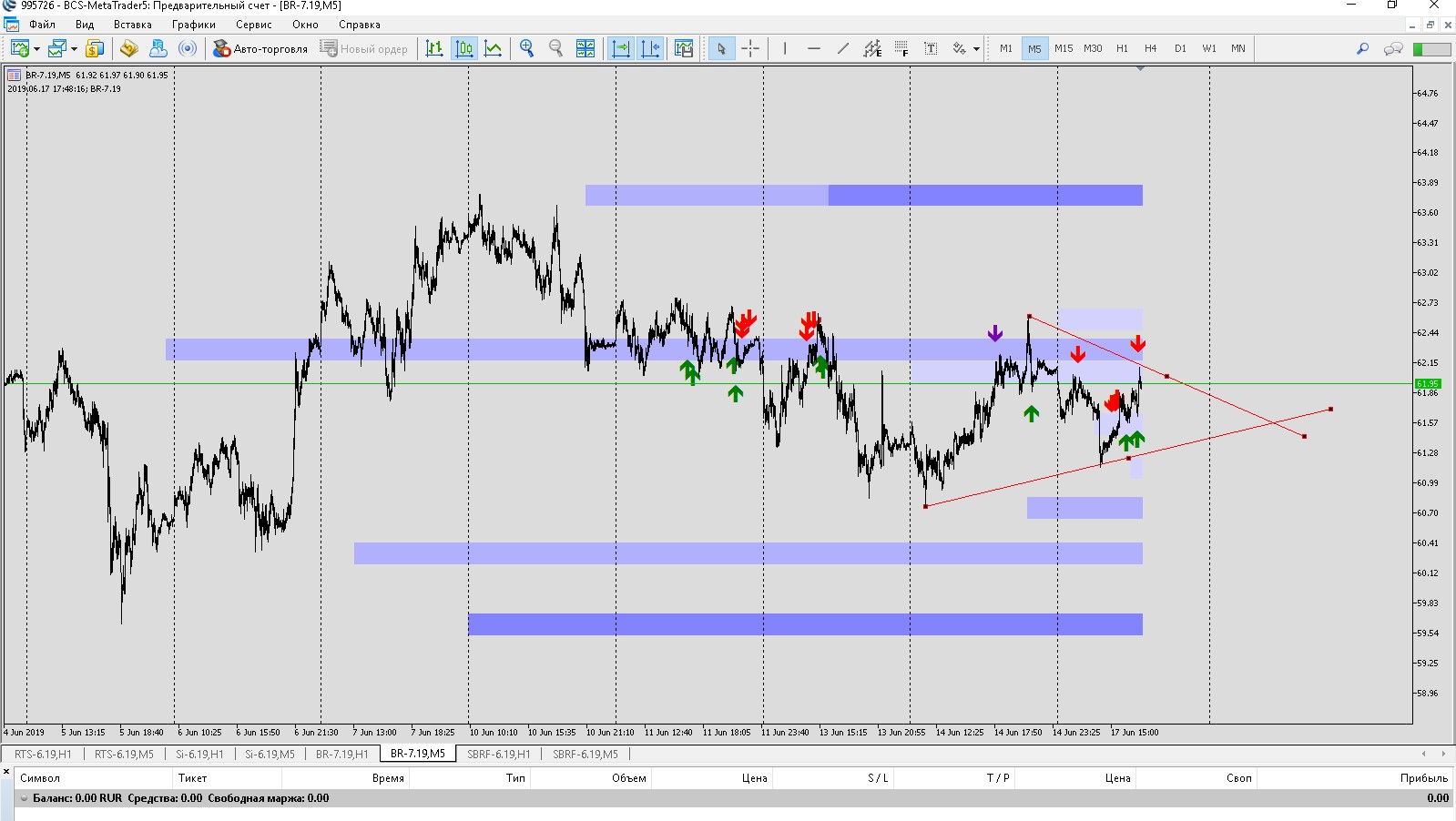Open the Вставка menu
The image size is (1456, 821).
[x=133, y=25]
